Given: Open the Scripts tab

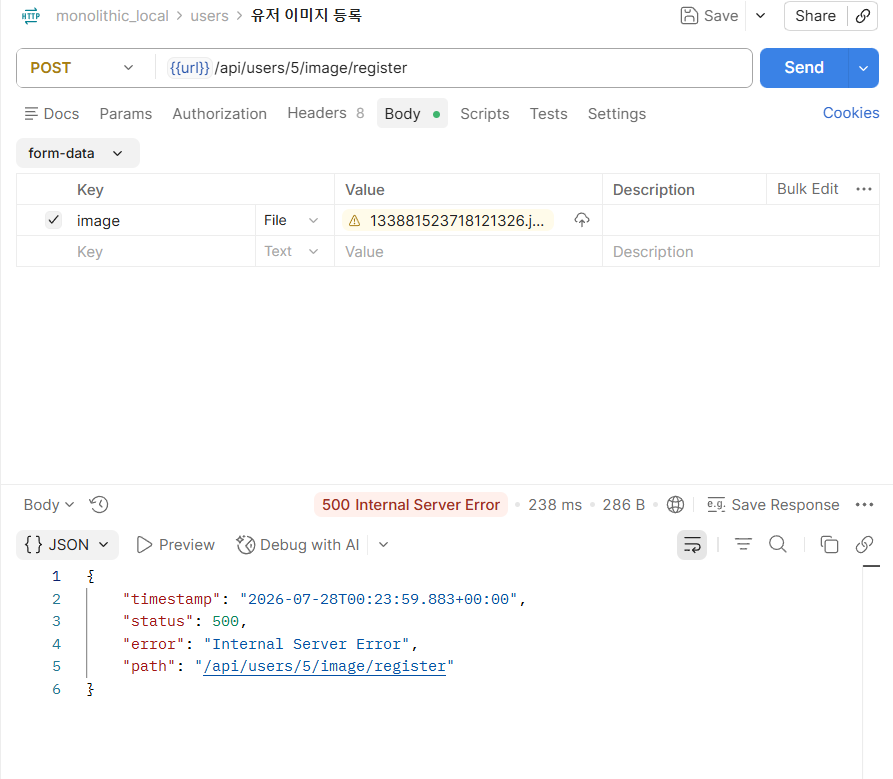Looking at the screenshot, I should tap(485, 114).
